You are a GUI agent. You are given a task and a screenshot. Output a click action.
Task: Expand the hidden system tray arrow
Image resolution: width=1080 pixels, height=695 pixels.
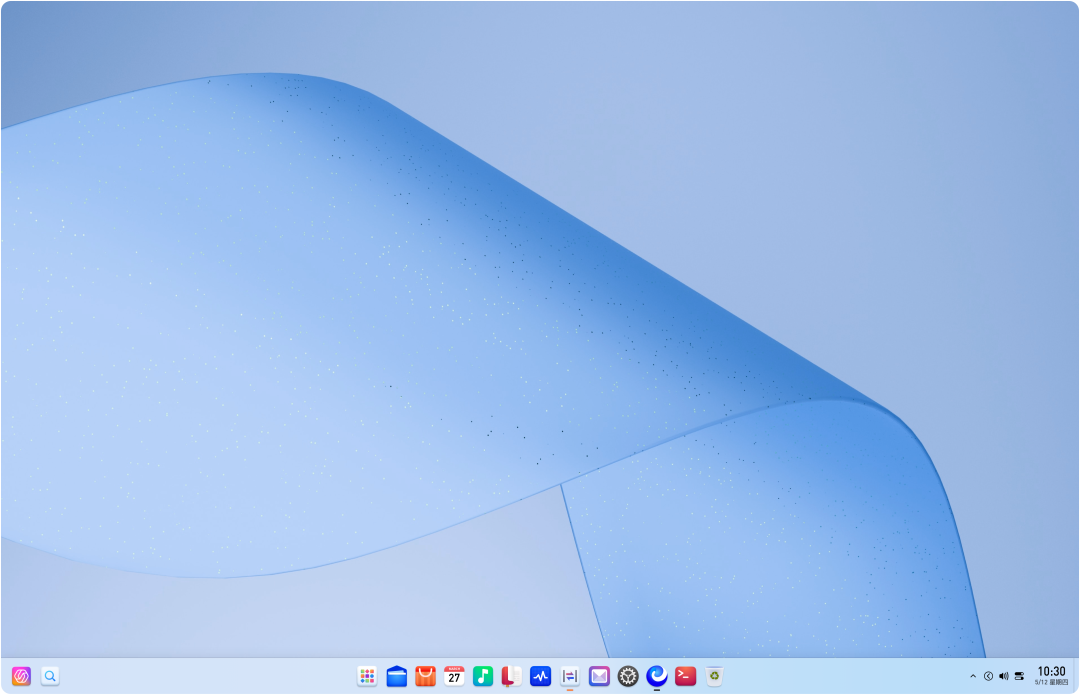point(973,676)
